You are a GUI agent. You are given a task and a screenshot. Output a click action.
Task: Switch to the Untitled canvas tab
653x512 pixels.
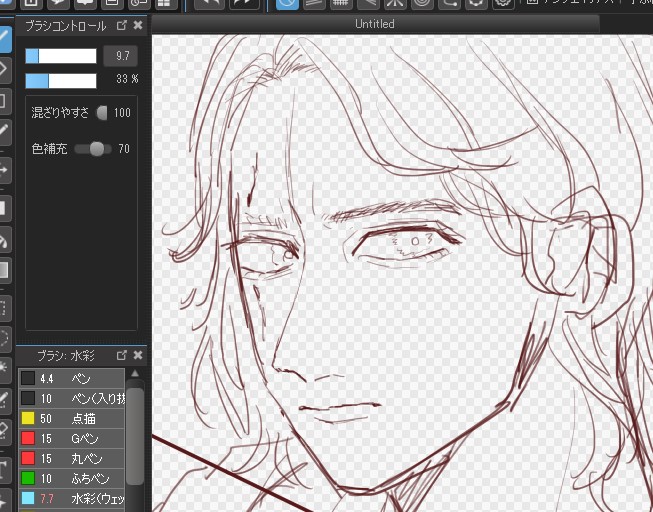coord(375,24)
